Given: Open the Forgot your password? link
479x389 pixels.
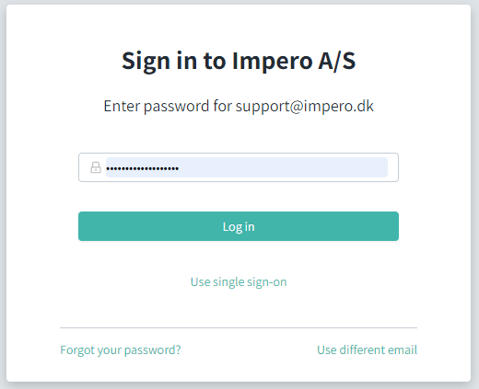Looking at the screenshot, I should pyautogui.click(x=121, y=350).
